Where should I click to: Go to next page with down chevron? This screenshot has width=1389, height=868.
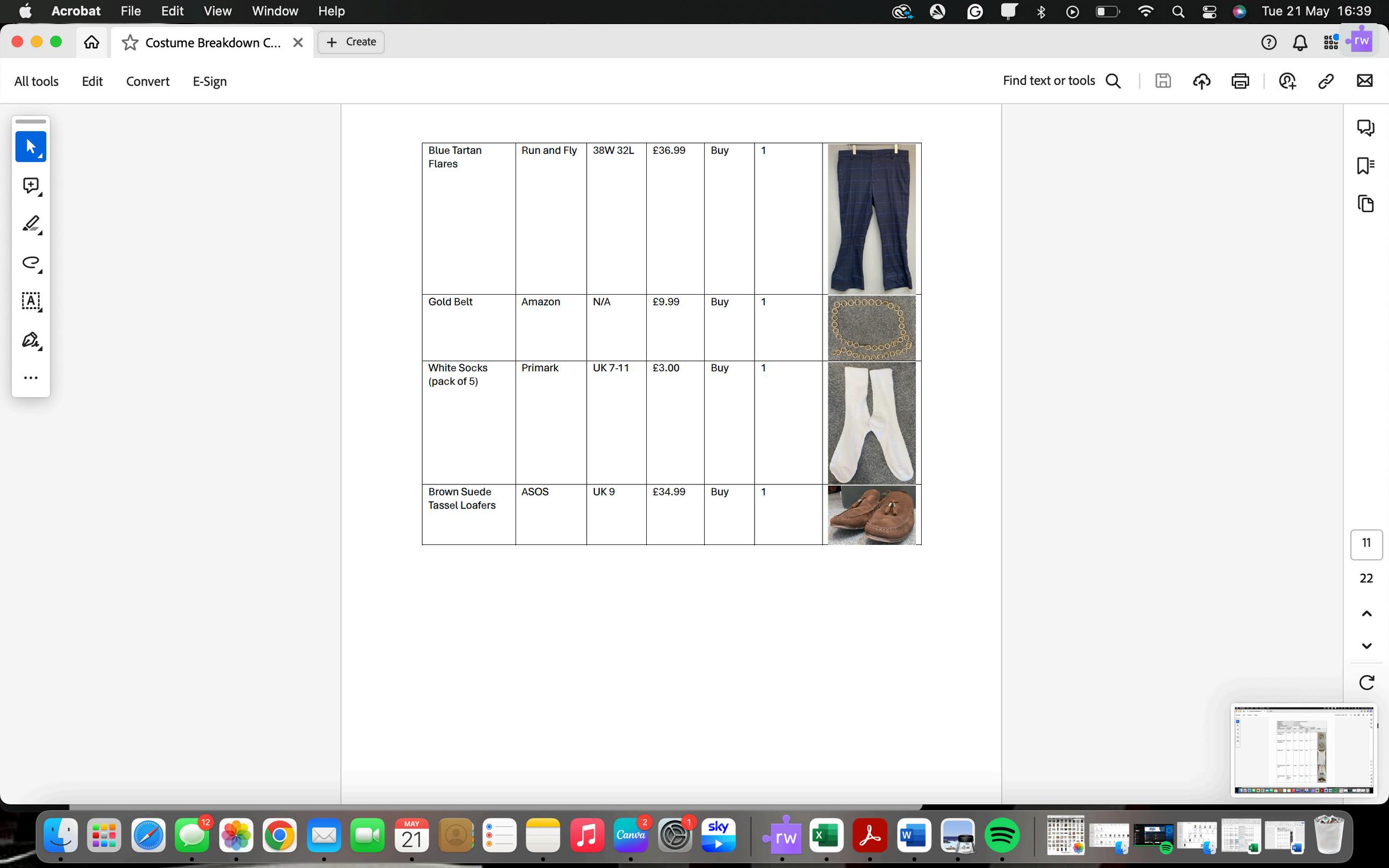(1366, 646)
